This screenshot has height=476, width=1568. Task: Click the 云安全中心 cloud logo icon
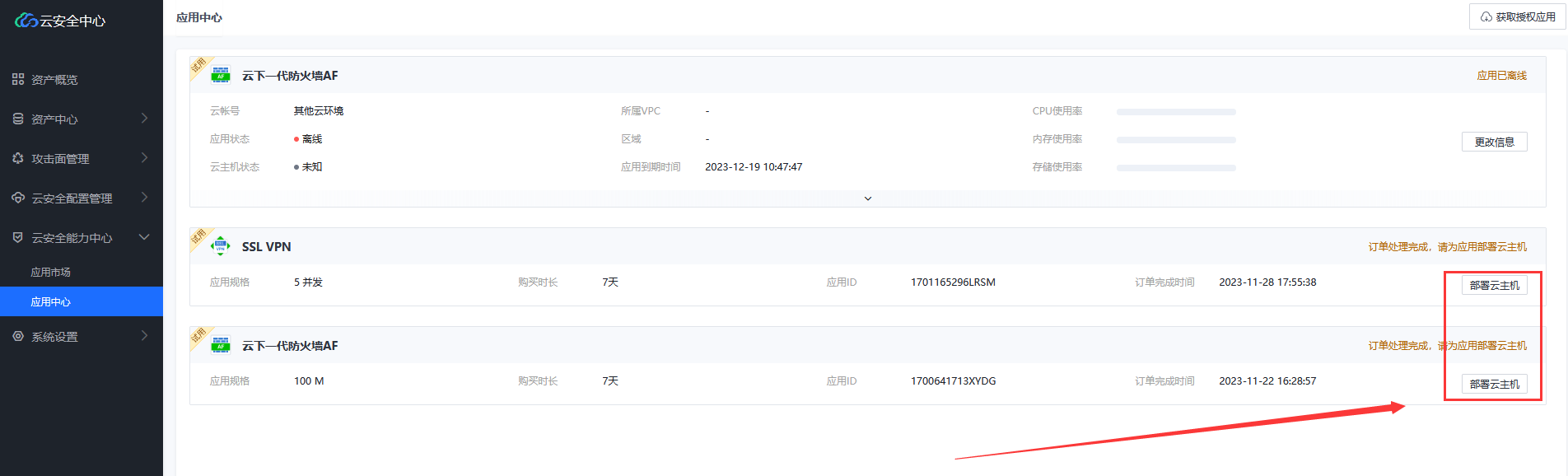pos(26,20)
